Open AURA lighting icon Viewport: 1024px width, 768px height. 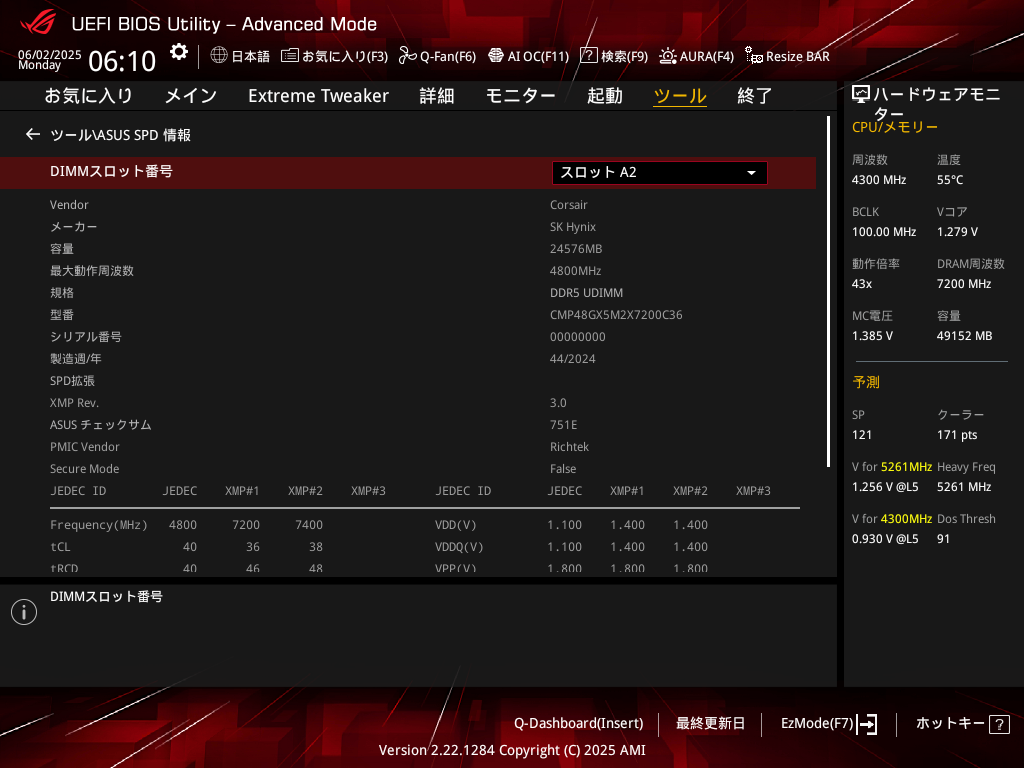tap(667, 56)
